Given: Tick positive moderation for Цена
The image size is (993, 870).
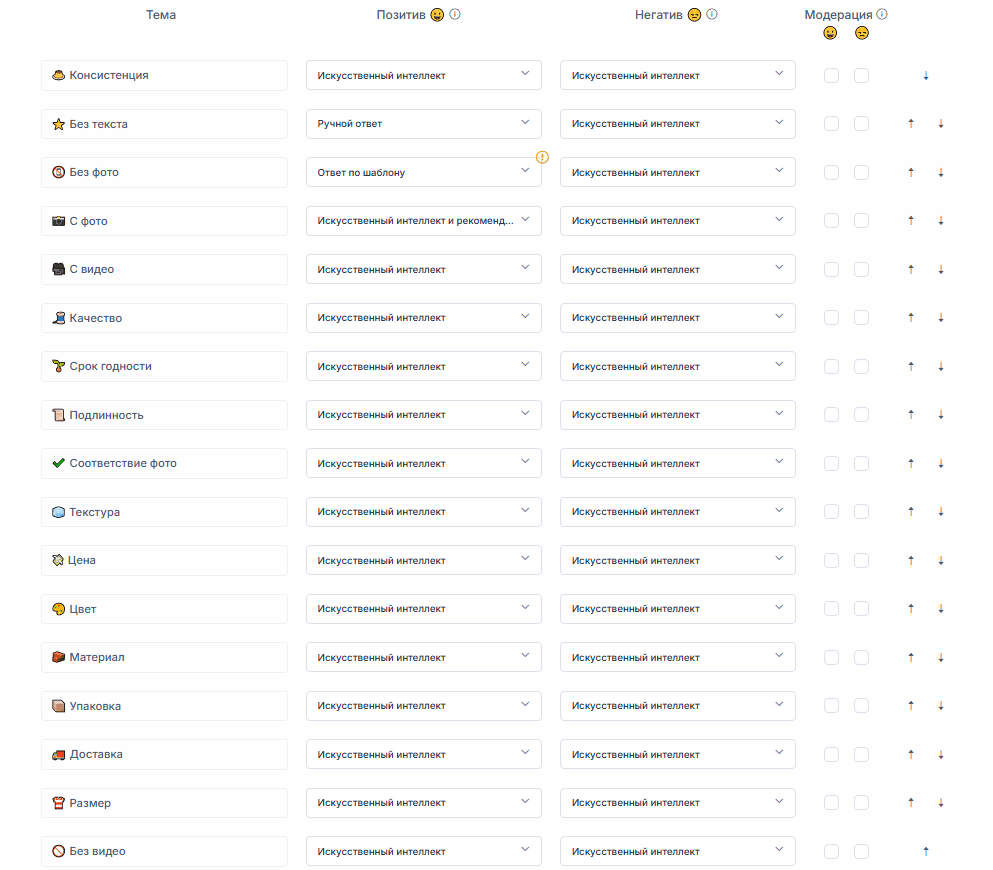Looking at the screenshot, I should click(832, 560).
